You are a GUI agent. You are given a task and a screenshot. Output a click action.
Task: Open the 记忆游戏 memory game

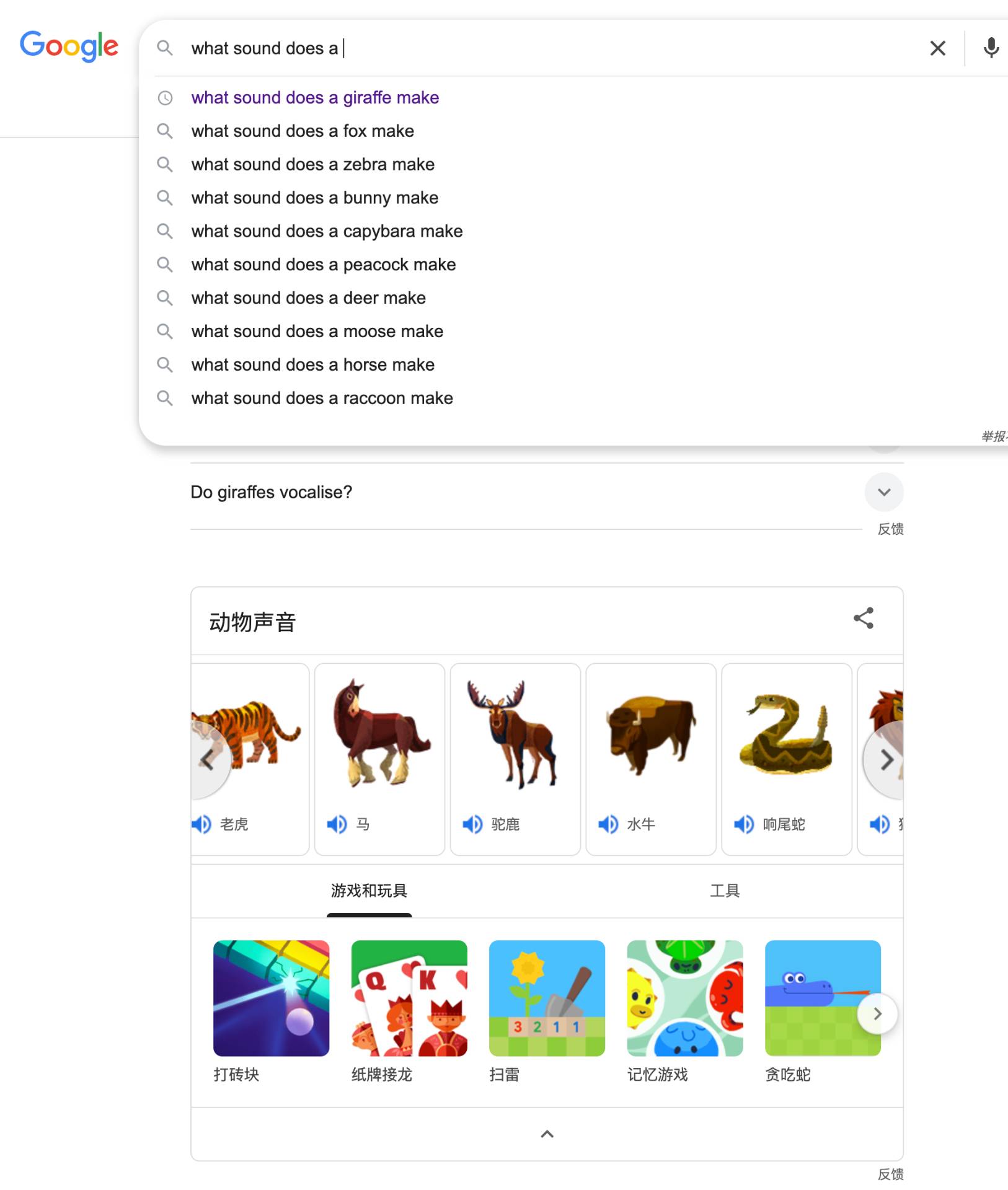tap(685, 998)
